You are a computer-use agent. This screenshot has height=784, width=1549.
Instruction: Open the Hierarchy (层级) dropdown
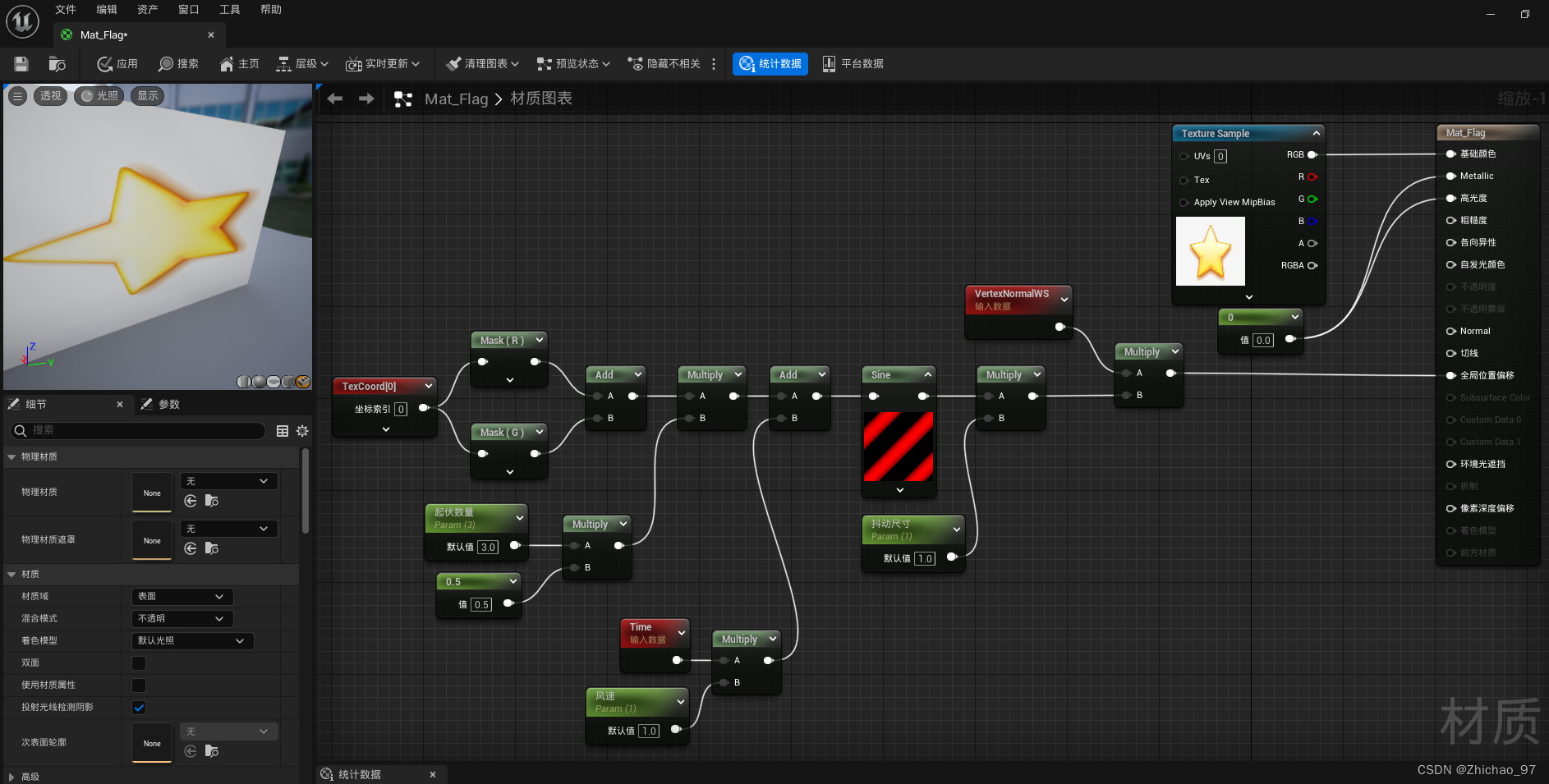click(x=302, y=64)
